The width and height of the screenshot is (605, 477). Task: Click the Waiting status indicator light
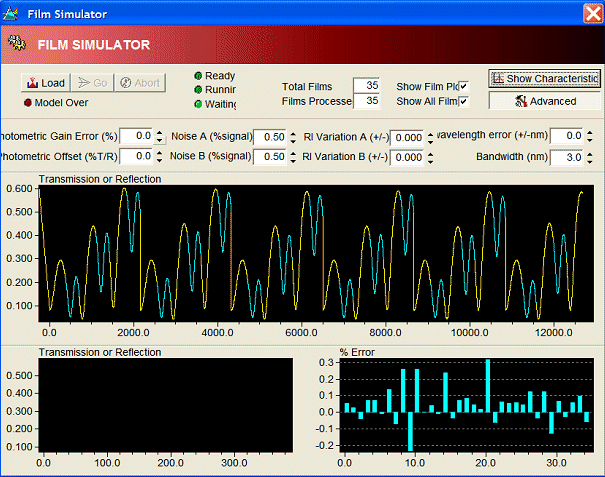click(198, 104)
